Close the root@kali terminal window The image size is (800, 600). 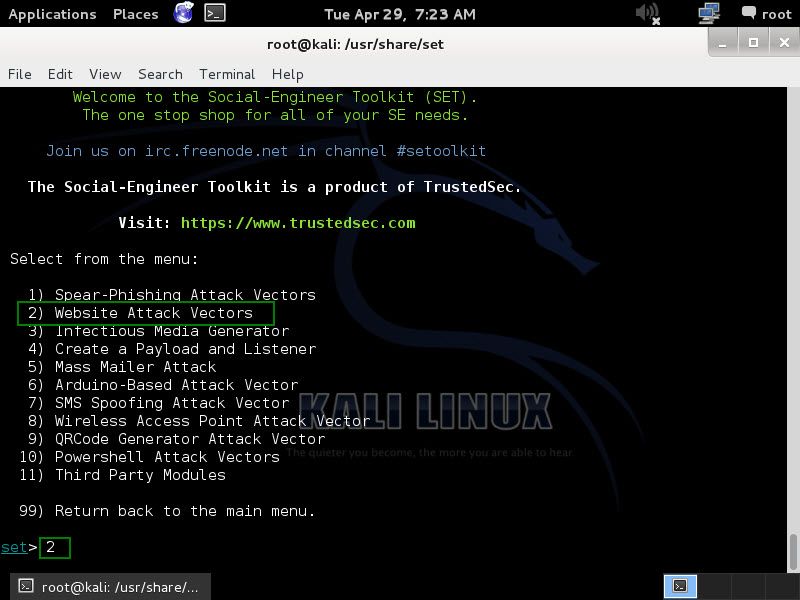(x=784, y=43)
